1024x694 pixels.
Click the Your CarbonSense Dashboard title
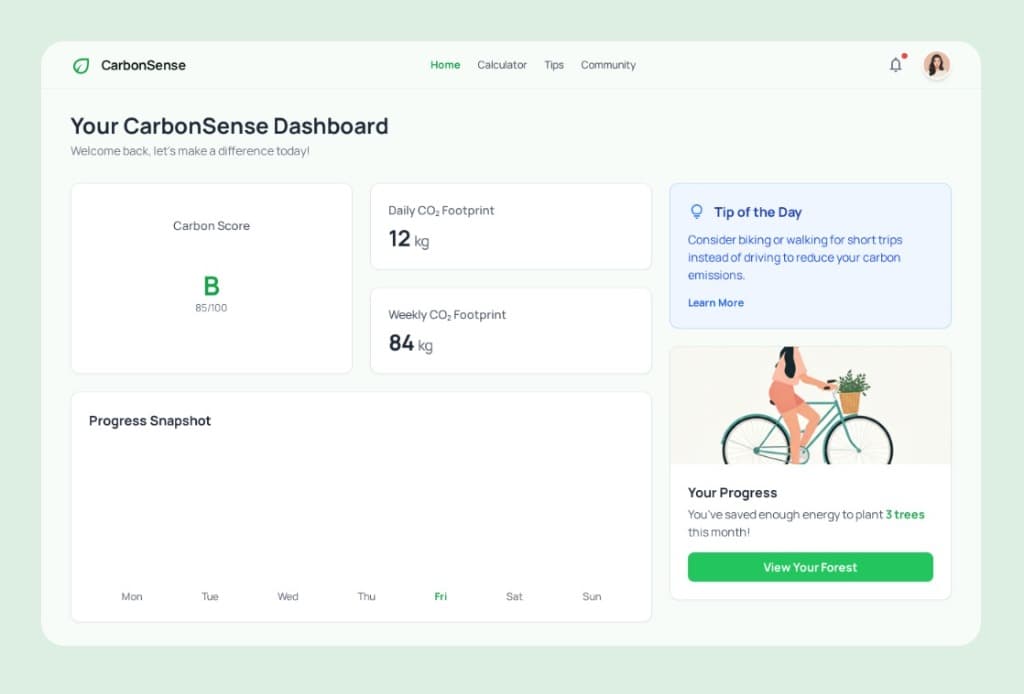pos(229,125)
